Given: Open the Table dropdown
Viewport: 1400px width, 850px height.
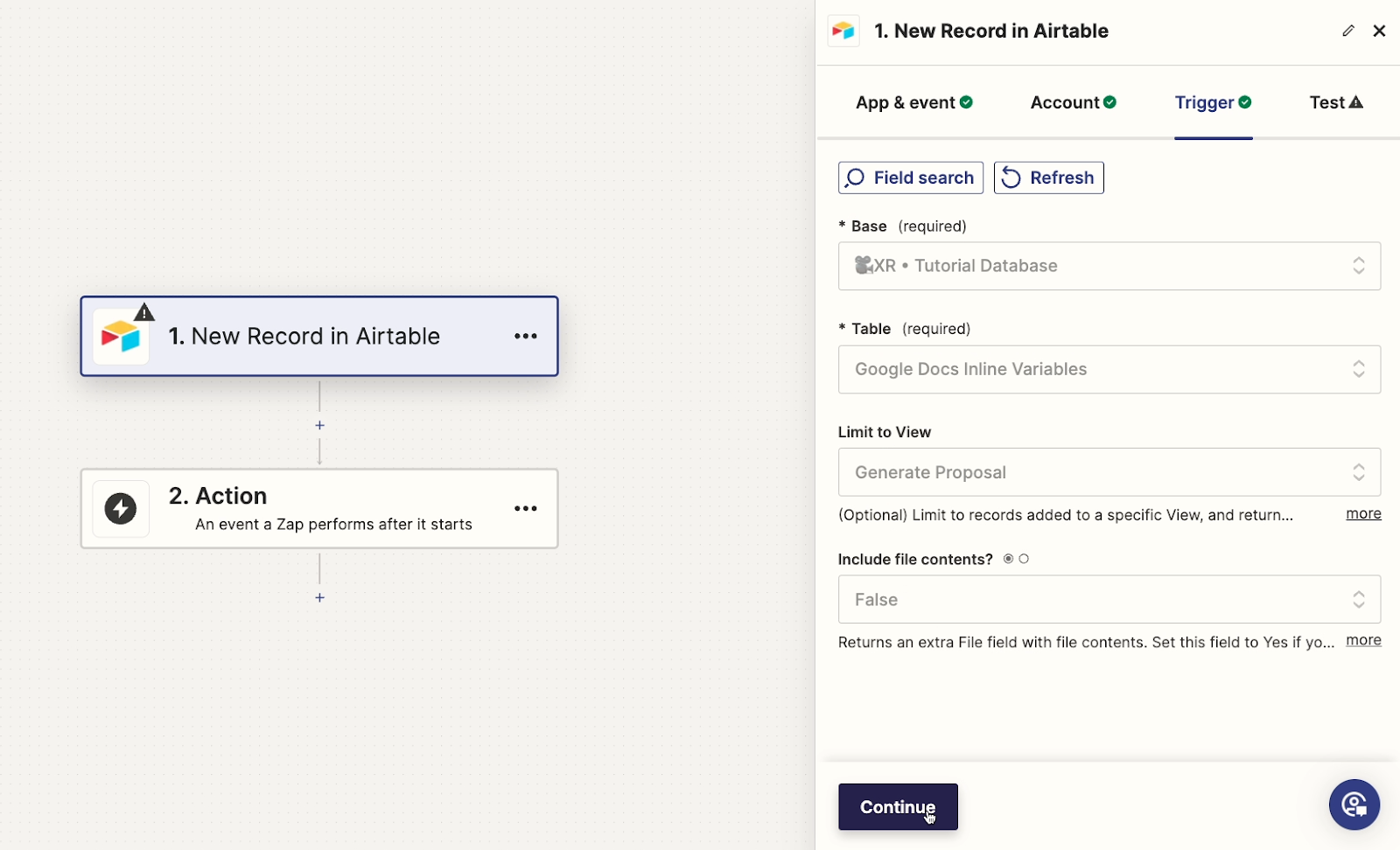Looking at the screenshot, I should [1109, 369].
